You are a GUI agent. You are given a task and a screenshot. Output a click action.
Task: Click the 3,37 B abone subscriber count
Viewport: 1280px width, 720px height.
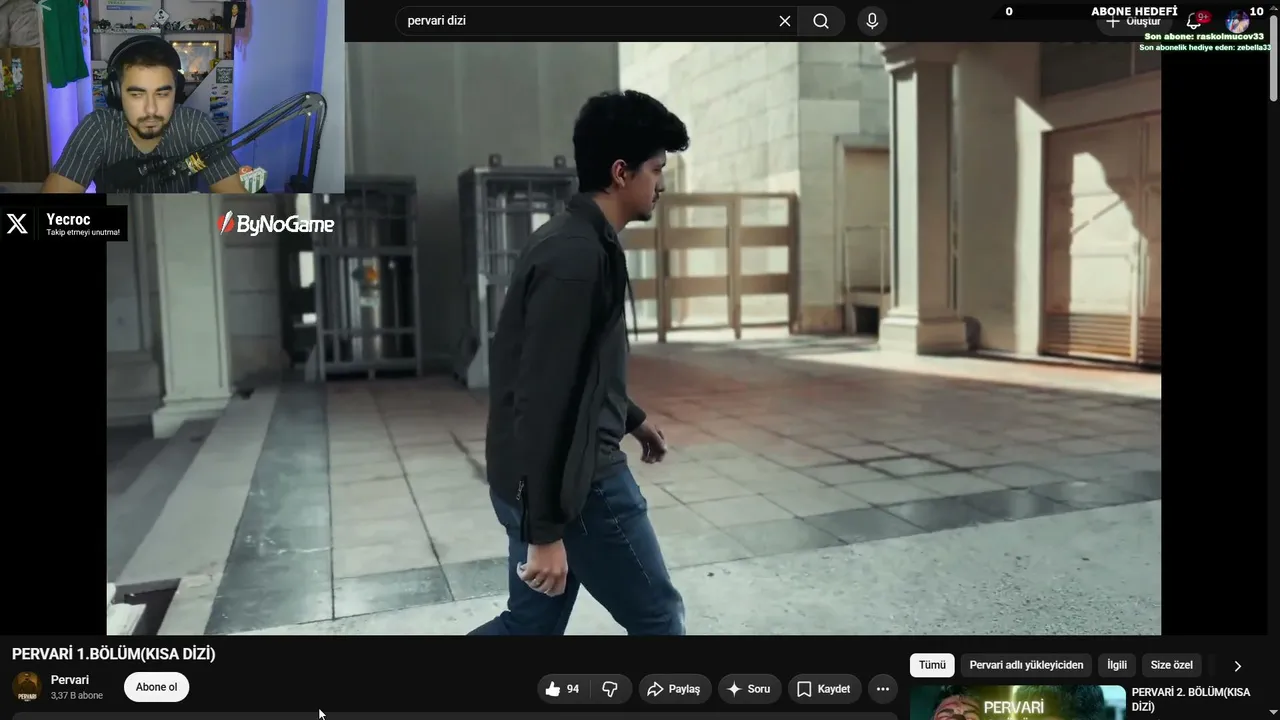click(x=77, y=696)
